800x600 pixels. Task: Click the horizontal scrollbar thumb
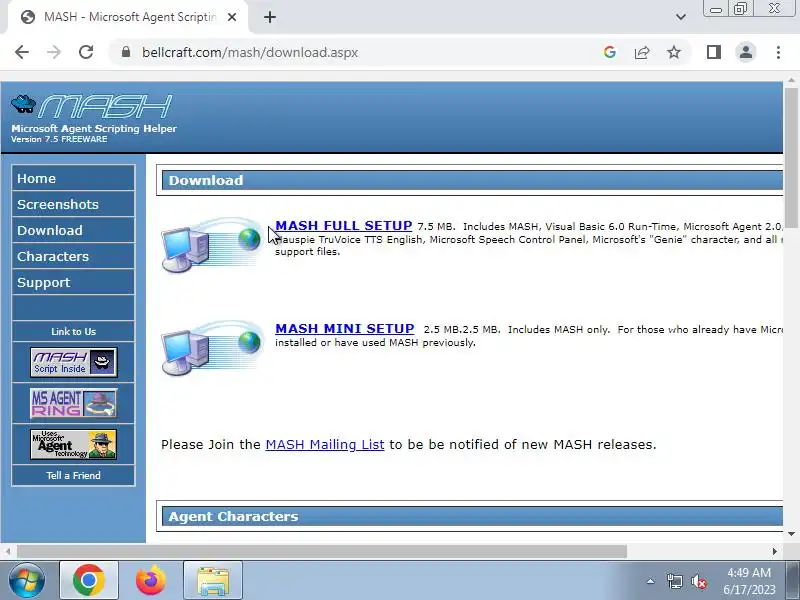[322, 552]
